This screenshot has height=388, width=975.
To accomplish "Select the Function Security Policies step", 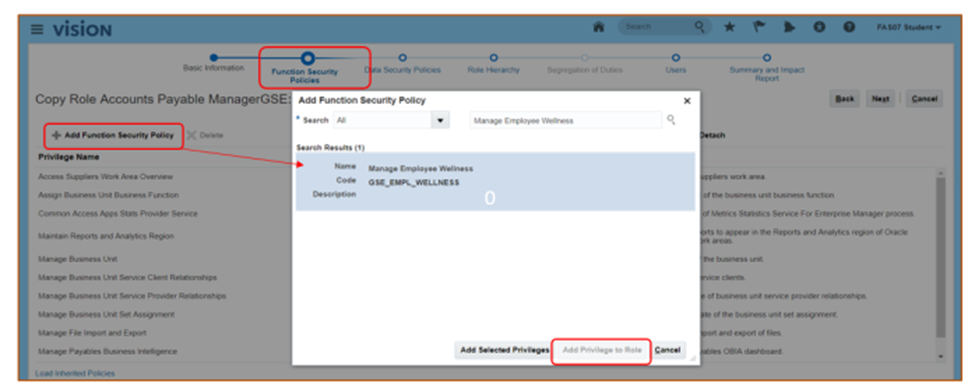I will (x=305, y=68).
